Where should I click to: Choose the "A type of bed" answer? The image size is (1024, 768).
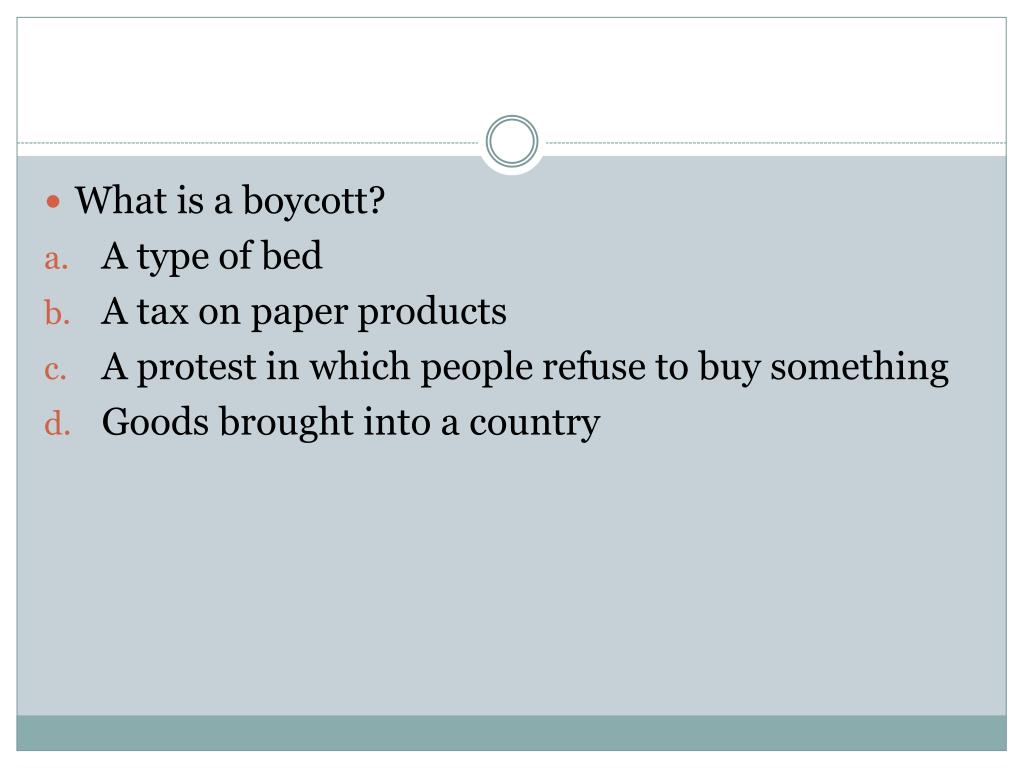(212, 257)
